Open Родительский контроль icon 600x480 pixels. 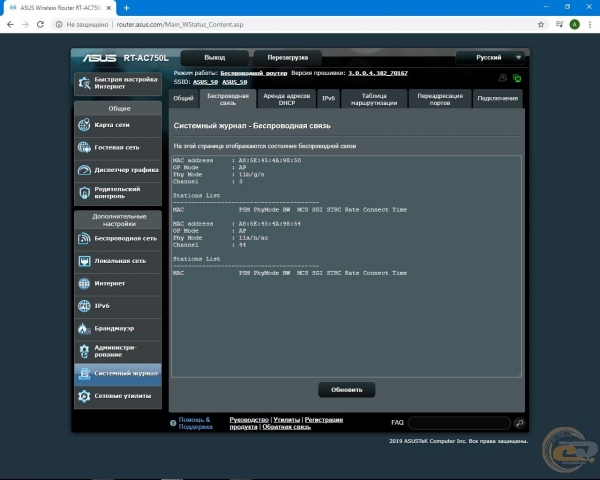84,193
